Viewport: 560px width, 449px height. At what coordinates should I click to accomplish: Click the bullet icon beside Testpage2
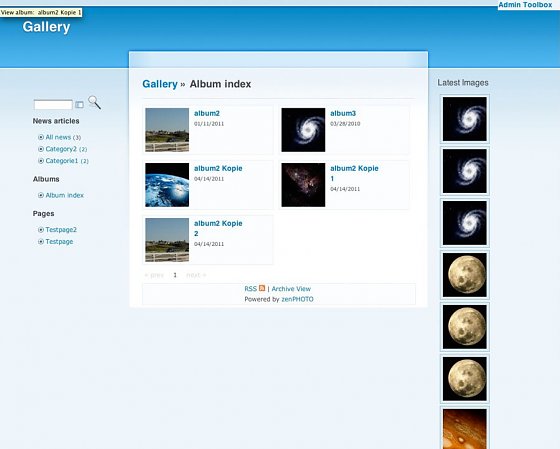[x=41, y=230]
